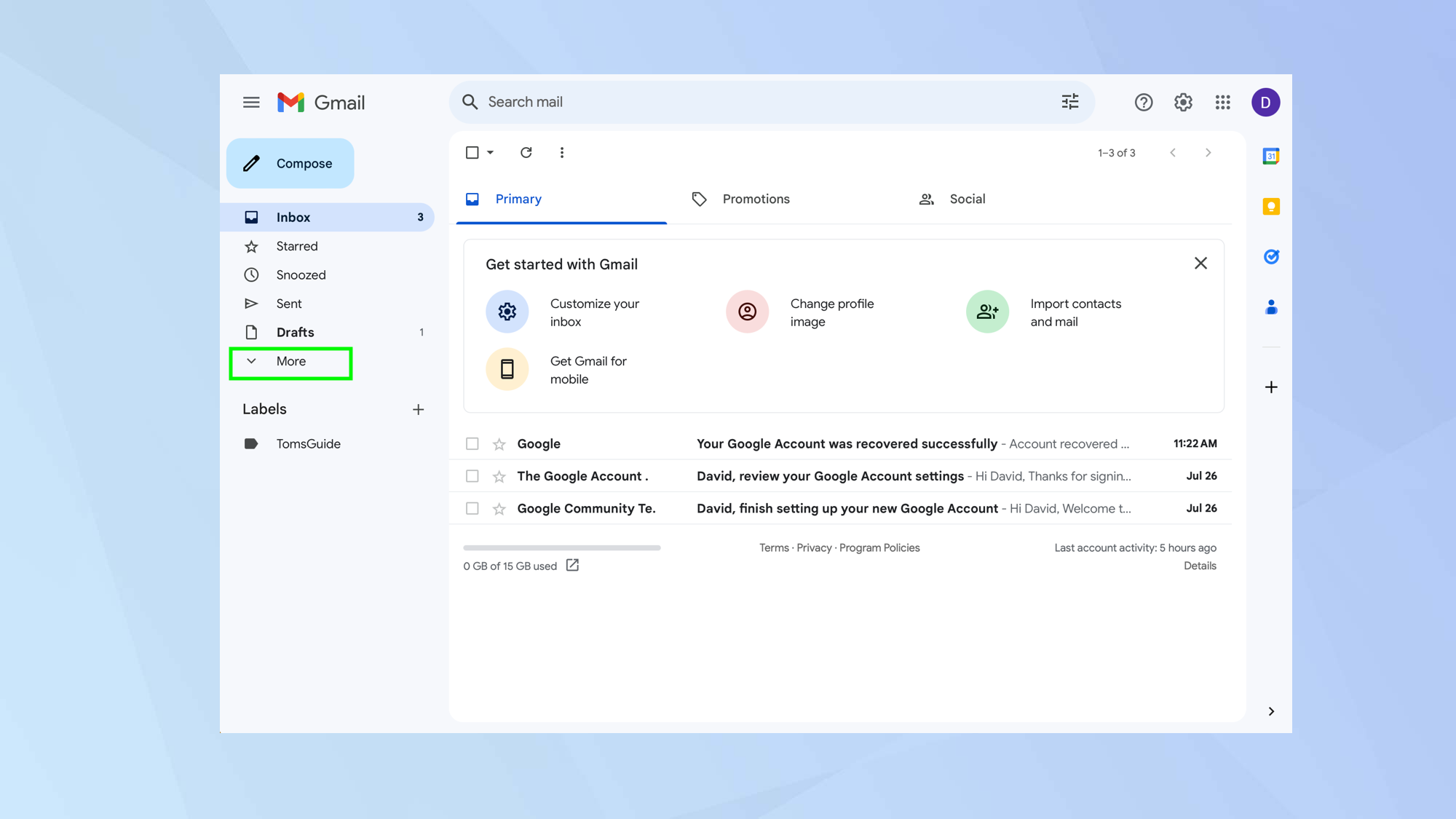Open the Snoozed folder
Screen dimensions: 1456x819
pyautogui.click(x=327, y=275)
